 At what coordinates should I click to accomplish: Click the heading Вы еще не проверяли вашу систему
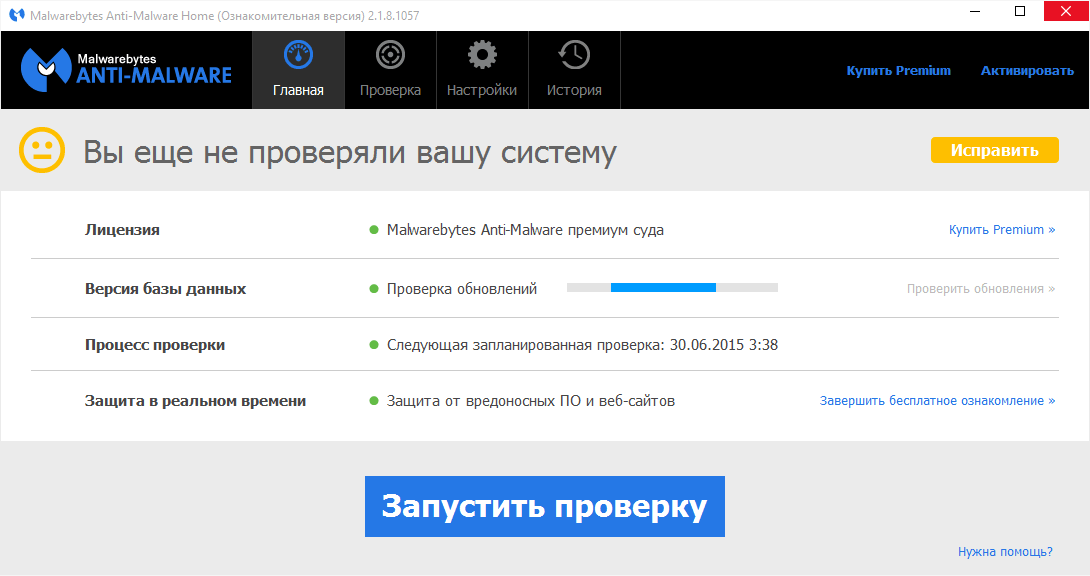350,152
